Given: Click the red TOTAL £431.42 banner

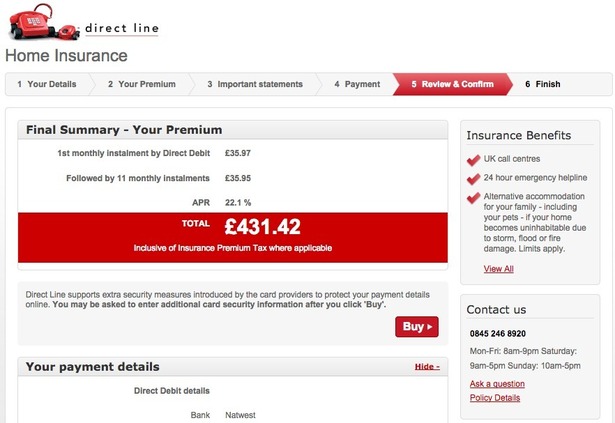Looking at the screenshot, I should coord(232,233).
